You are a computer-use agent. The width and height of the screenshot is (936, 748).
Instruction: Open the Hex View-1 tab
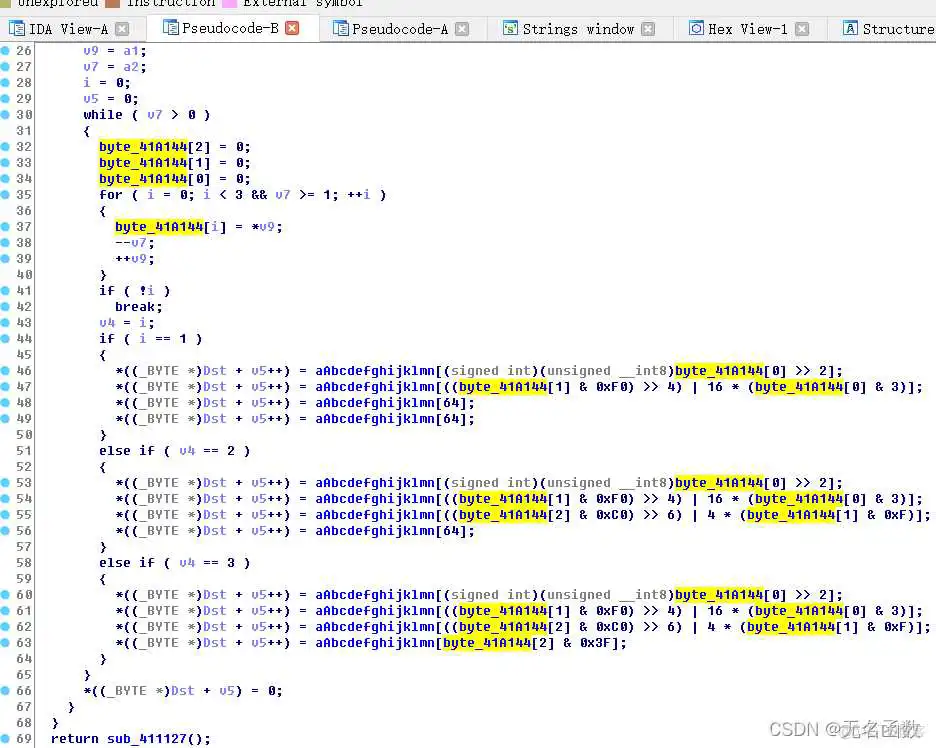[x=748, y=29]
